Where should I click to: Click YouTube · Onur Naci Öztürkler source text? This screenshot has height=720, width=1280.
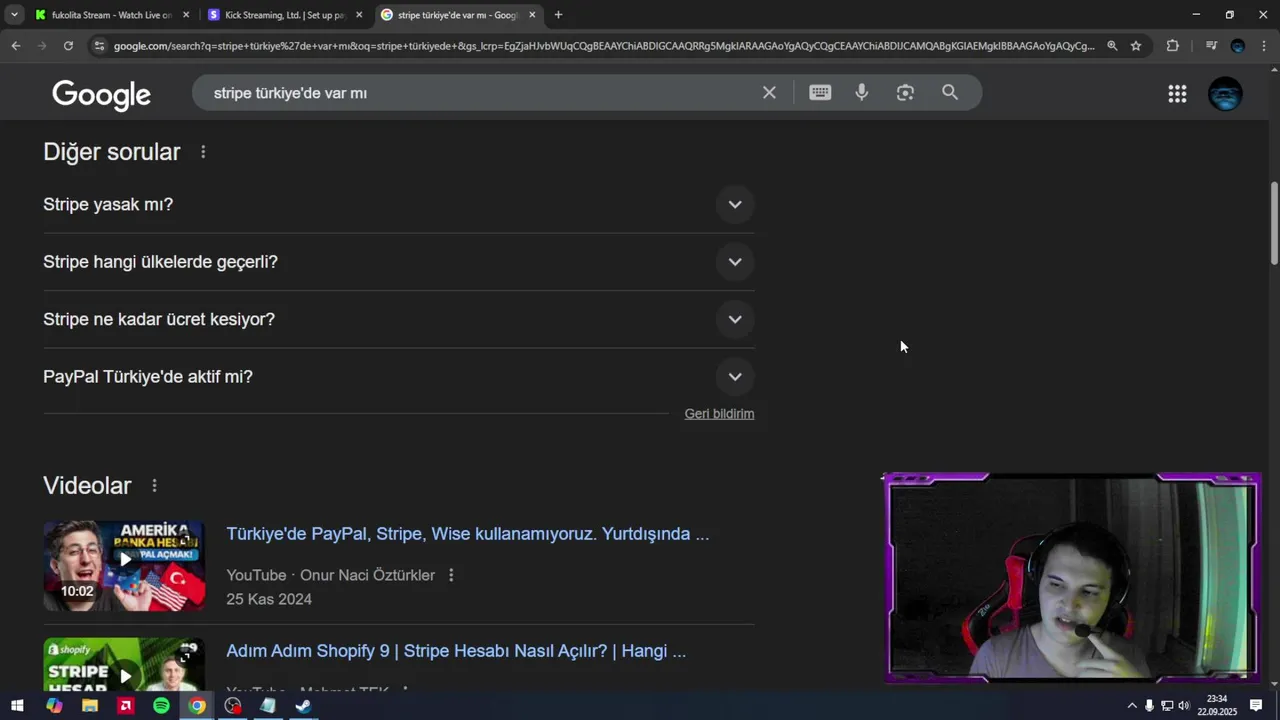(331, 575)
